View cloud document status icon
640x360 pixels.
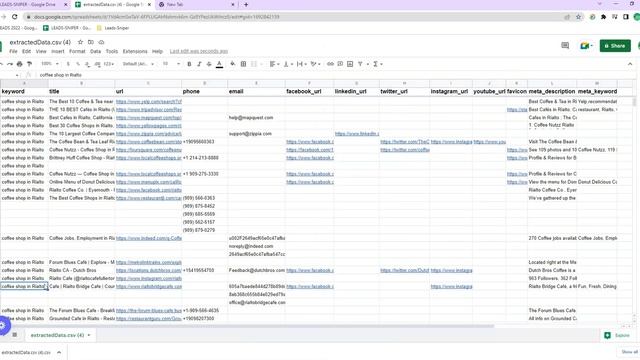(101, 42)
